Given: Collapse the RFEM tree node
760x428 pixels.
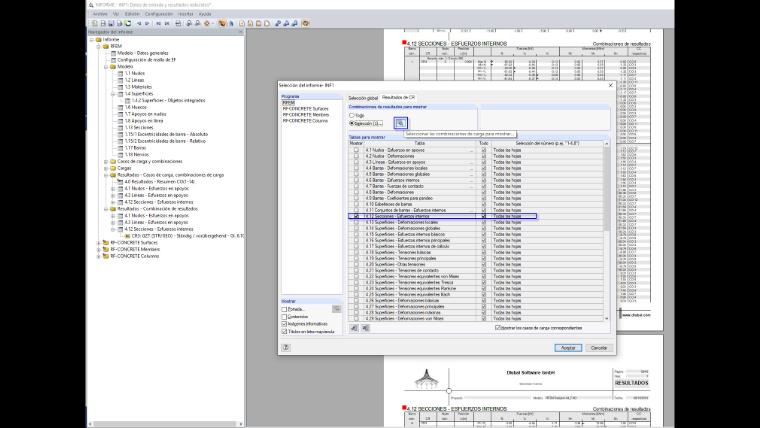Looking at the screenshot, I should [x=99, y=47].
